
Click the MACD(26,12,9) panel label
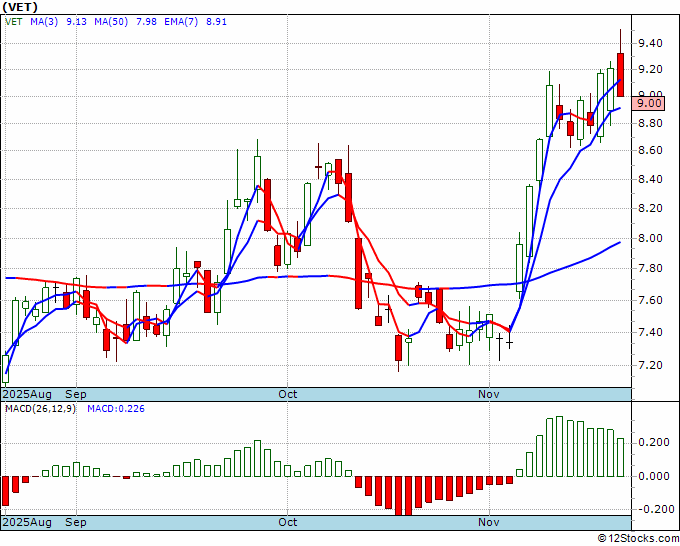tap(40, 409)
